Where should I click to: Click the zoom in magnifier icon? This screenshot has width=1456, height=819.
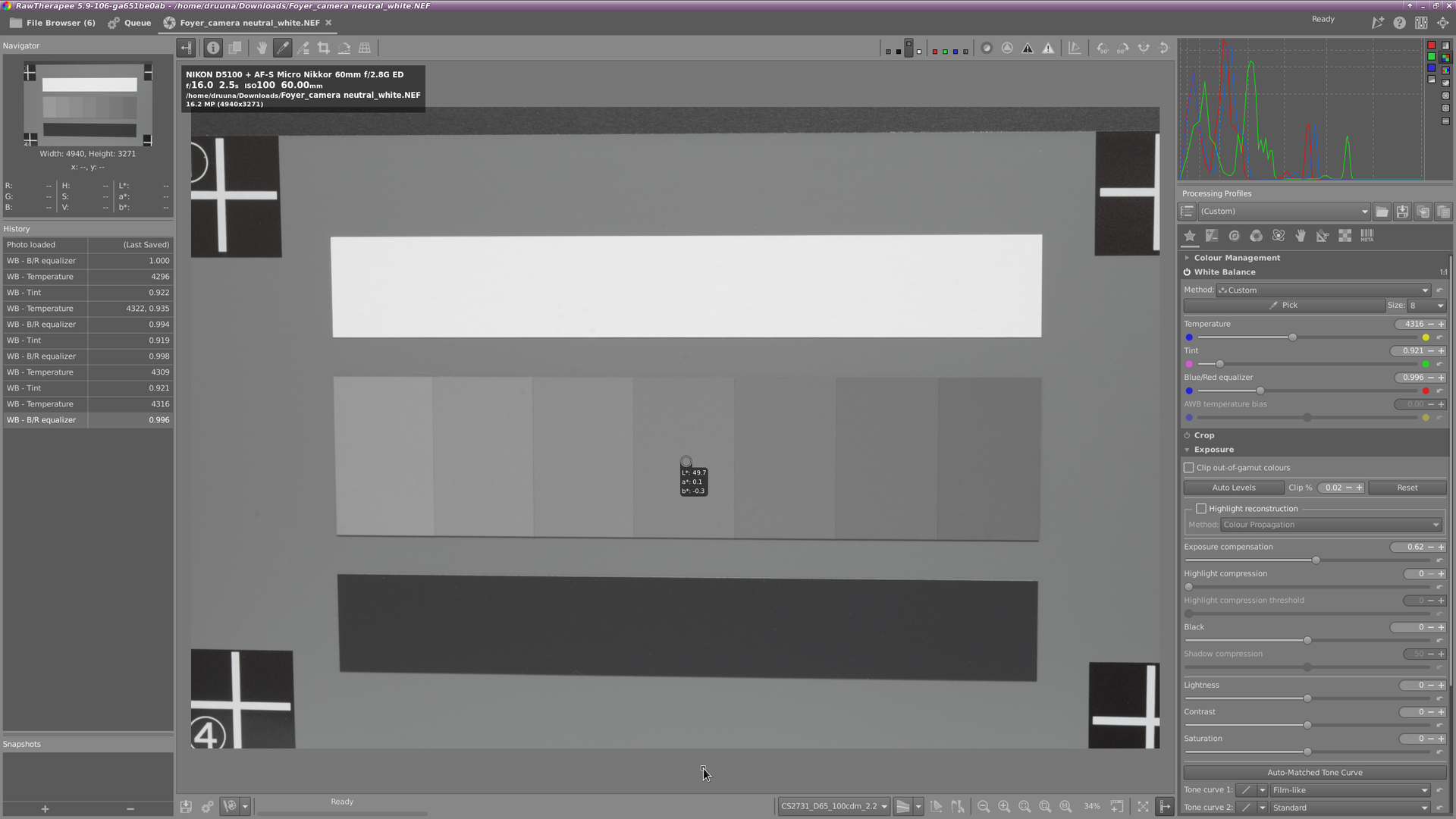coord(1004,806)
